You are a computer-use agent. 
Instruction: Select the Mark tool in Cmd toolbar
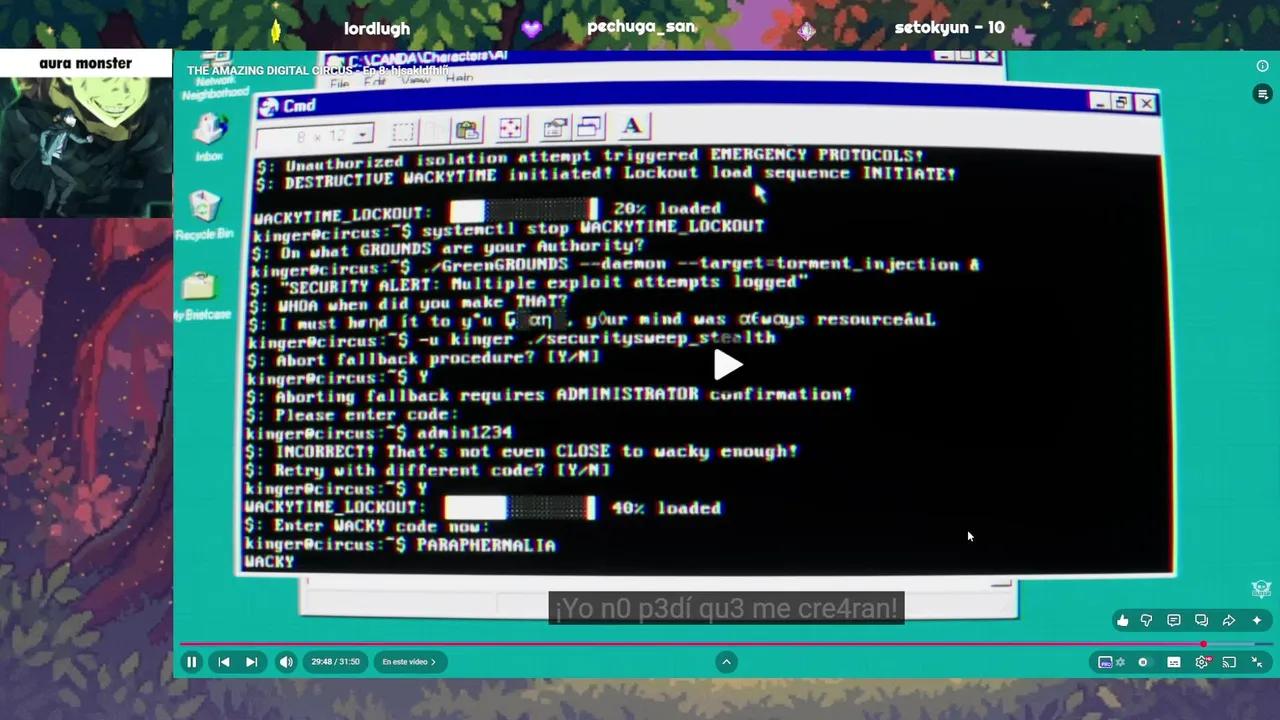(403, 132)
